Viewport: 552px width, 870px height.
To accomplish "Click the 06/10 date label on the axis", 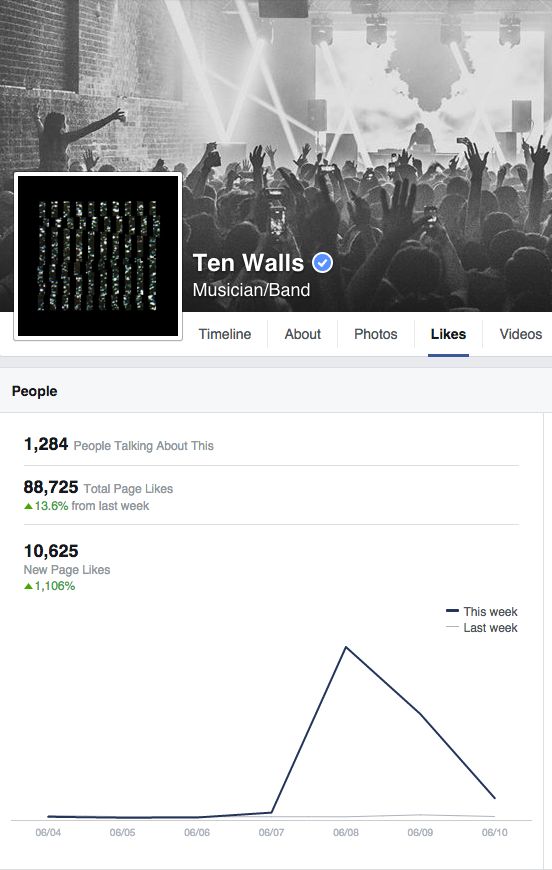I will pyautogui.click(x=494, y=832).
